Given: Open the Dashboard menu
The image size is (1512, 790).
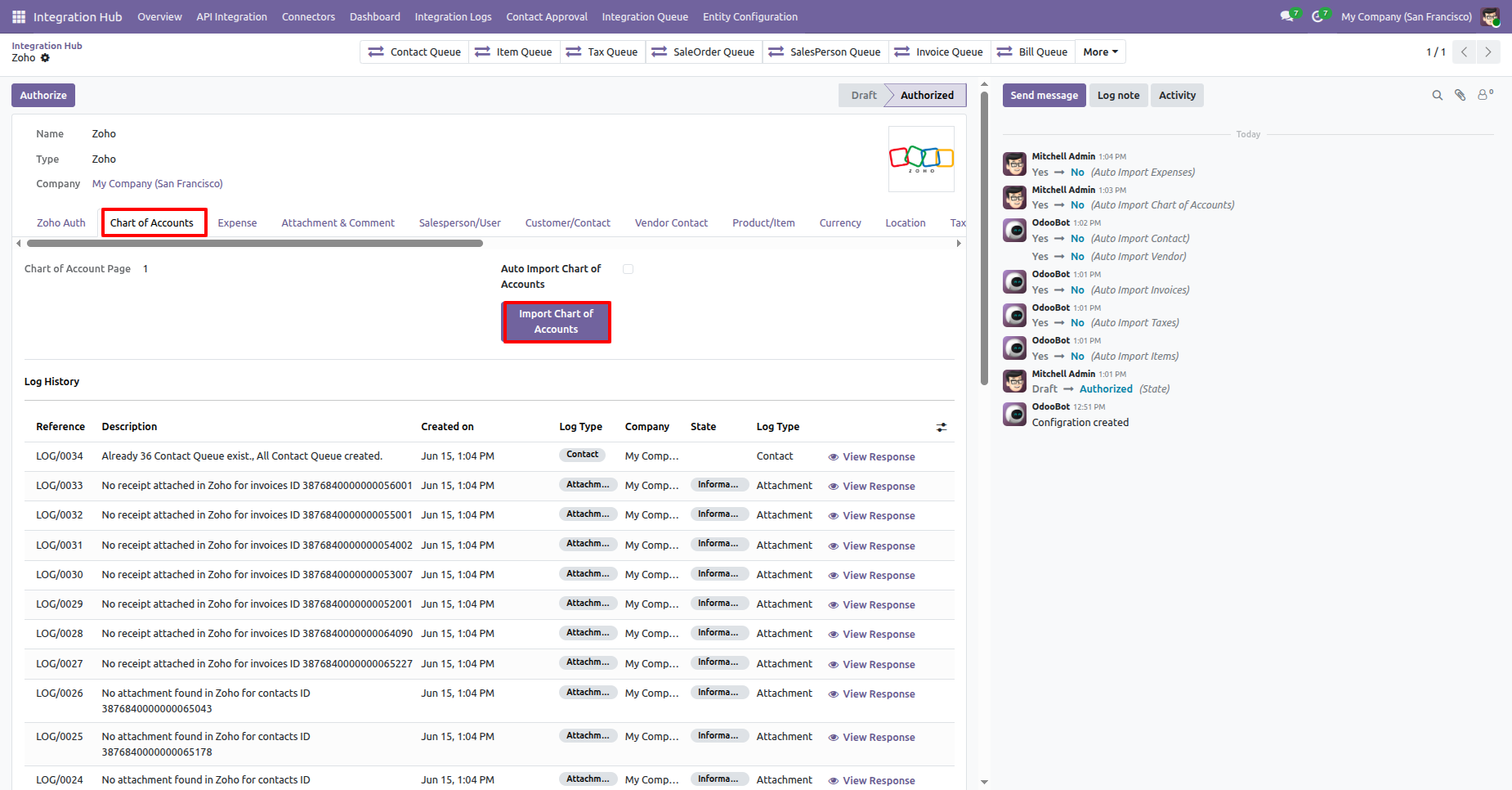Looking at the screenshot, I should pyautogui.click(x=375, y=16).
